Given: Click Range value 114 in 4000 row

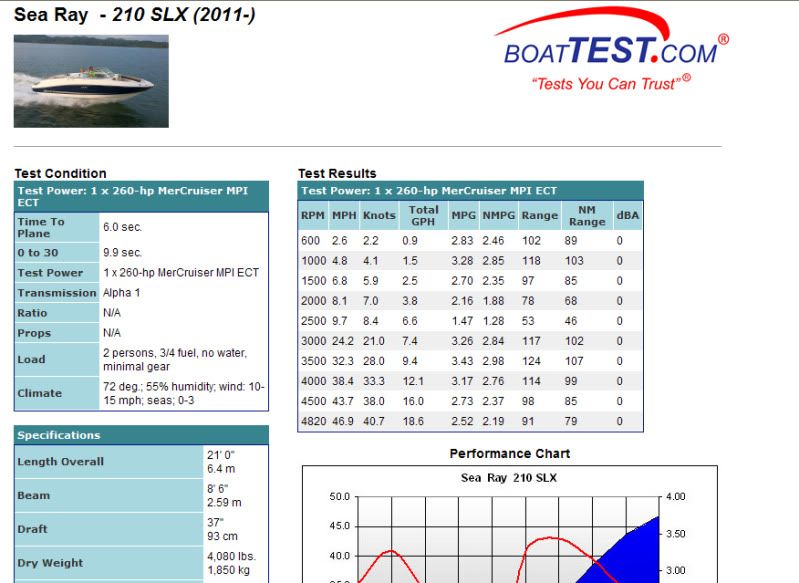Looking at the screenshot, I should pyautogui.click(x=531, y=381).
